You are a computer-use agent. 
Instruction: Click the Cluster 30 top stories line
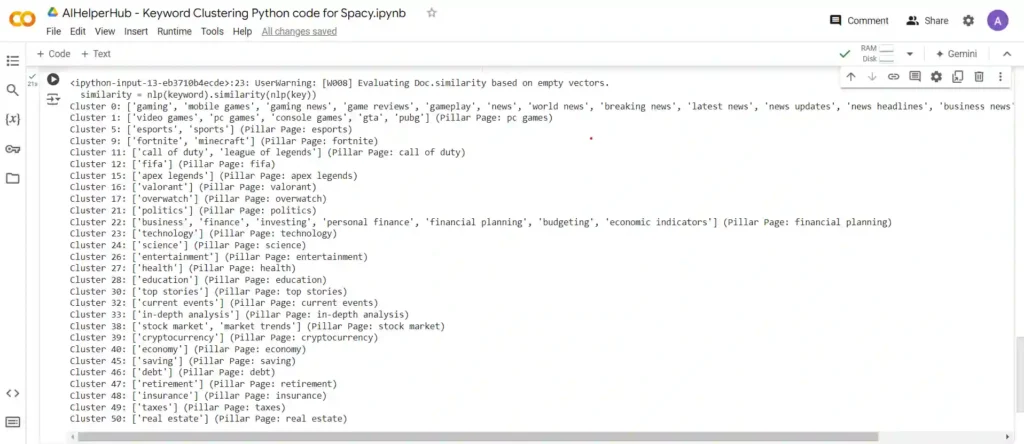(208, 291)
